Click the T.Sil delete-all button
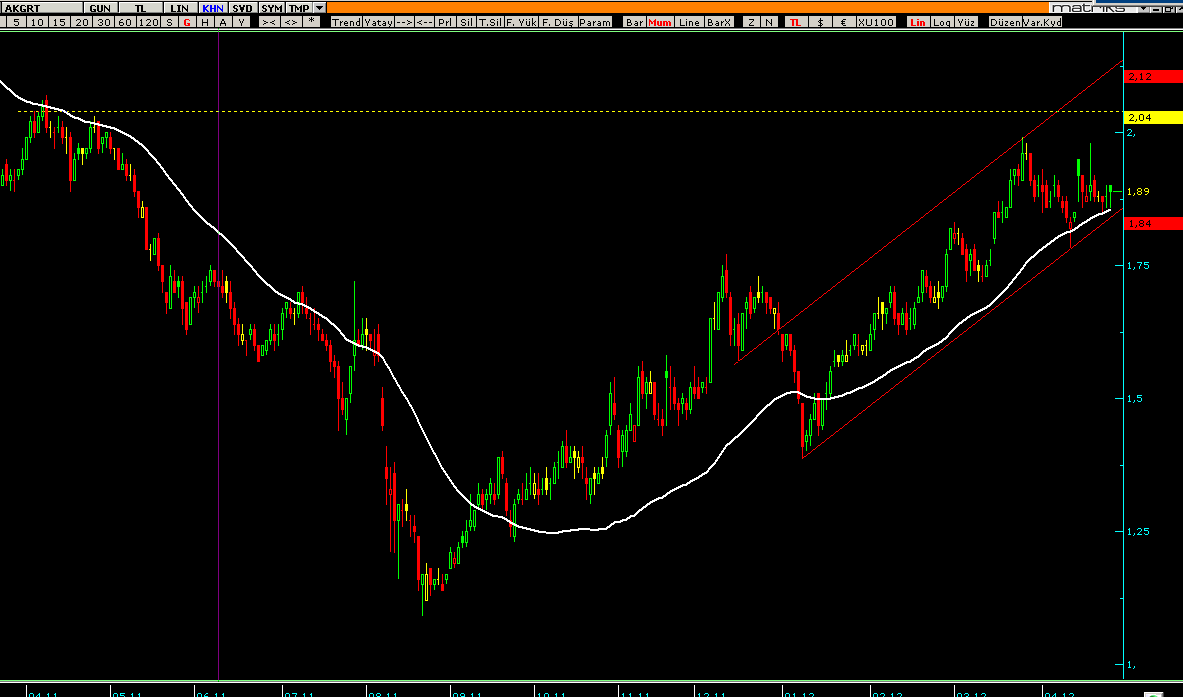 coord(490,22)
